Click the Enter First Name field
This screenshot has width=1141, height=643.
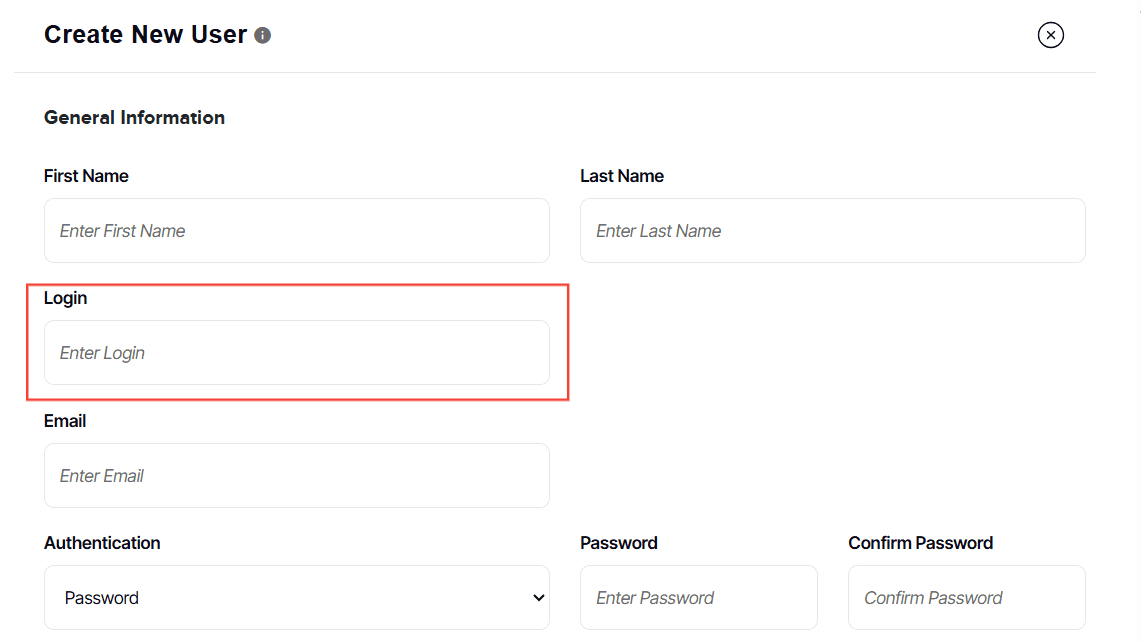click(x=296, y=231)
